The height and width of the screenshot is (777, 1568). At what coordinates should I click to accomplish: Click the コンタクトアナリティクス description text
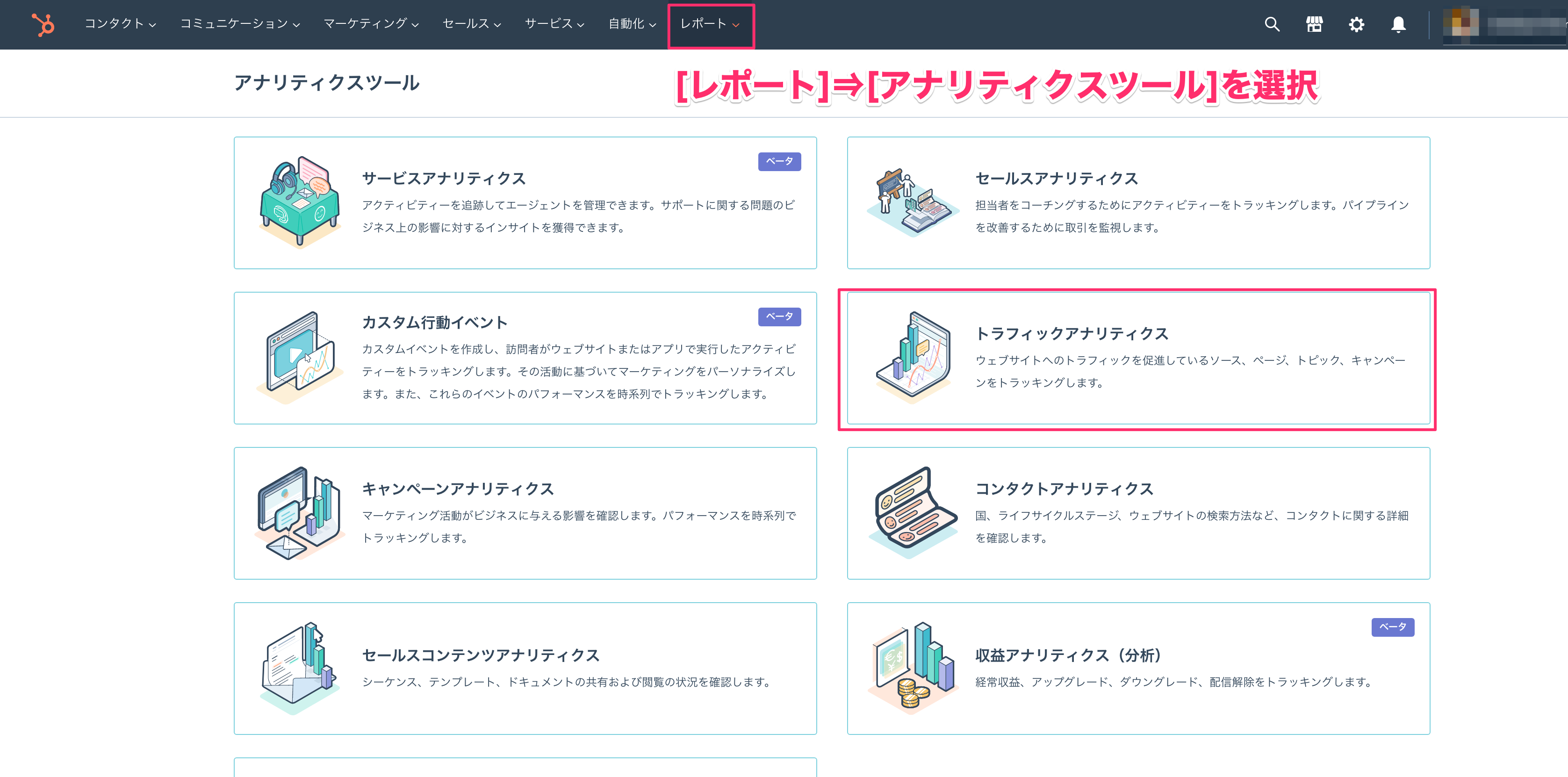[1192, 527]
